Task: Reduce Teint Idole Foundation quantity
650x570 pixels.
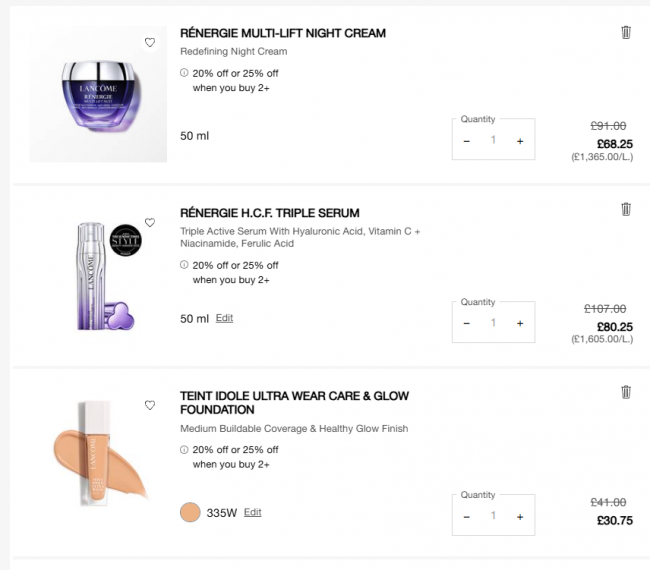Action: (x=467, y=517)
